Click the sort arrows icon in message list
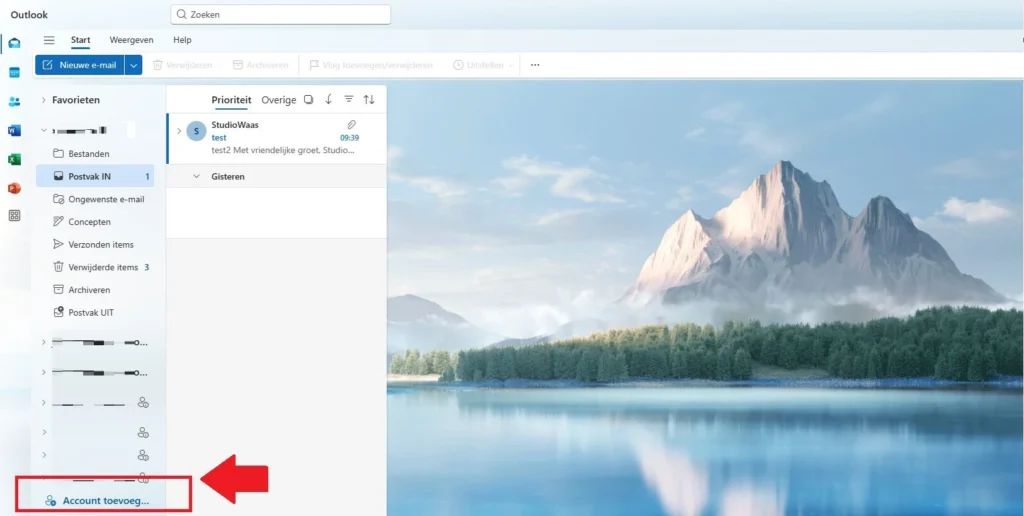Viewport: 1024px width, 516px height. [x=369, y=100]
